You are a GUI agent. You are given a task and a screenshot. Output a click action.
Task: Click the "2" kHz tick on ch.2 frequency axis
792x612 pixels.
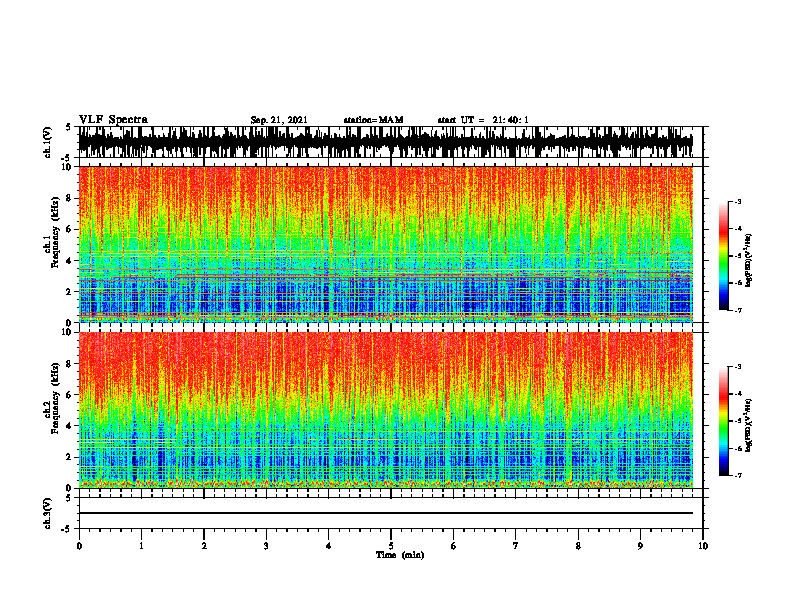click(70, 457)
